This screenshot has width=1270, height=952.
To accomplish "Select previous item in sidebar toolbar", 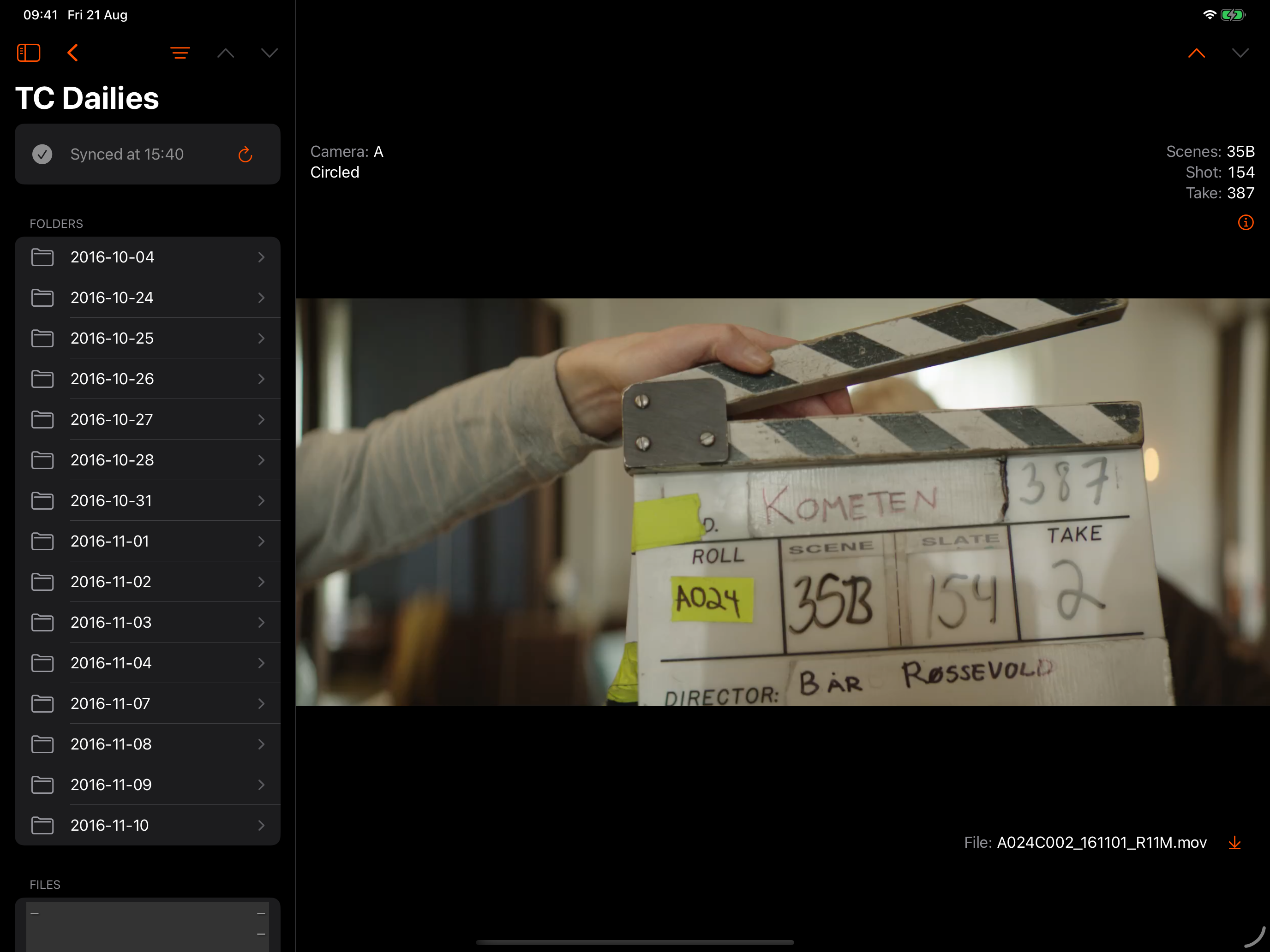I will click(x=226, y=53).
